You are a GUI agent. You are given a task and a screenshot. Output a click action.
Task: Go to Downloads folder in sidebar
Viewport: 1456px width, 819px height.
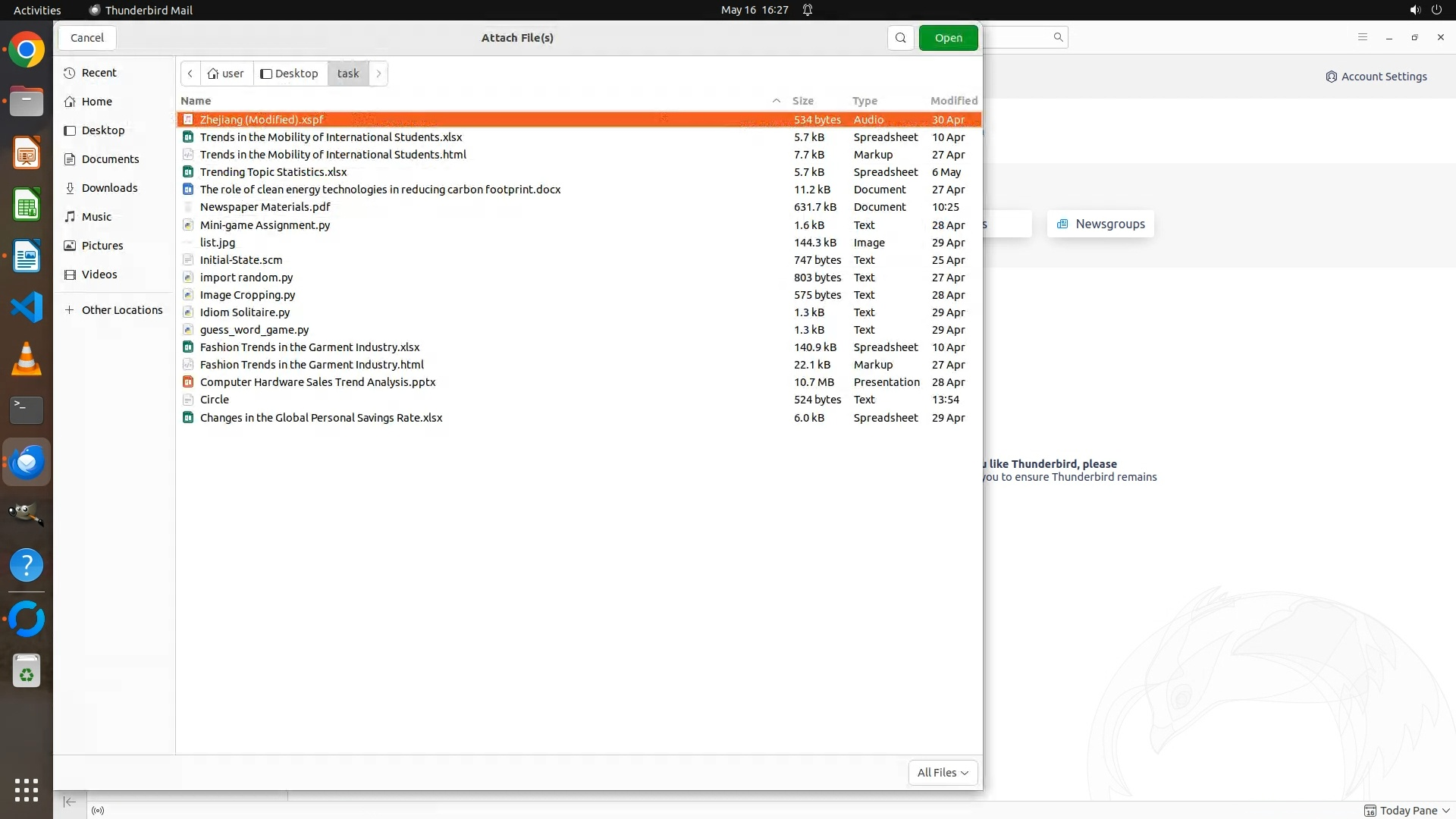[x=109, y=188]
